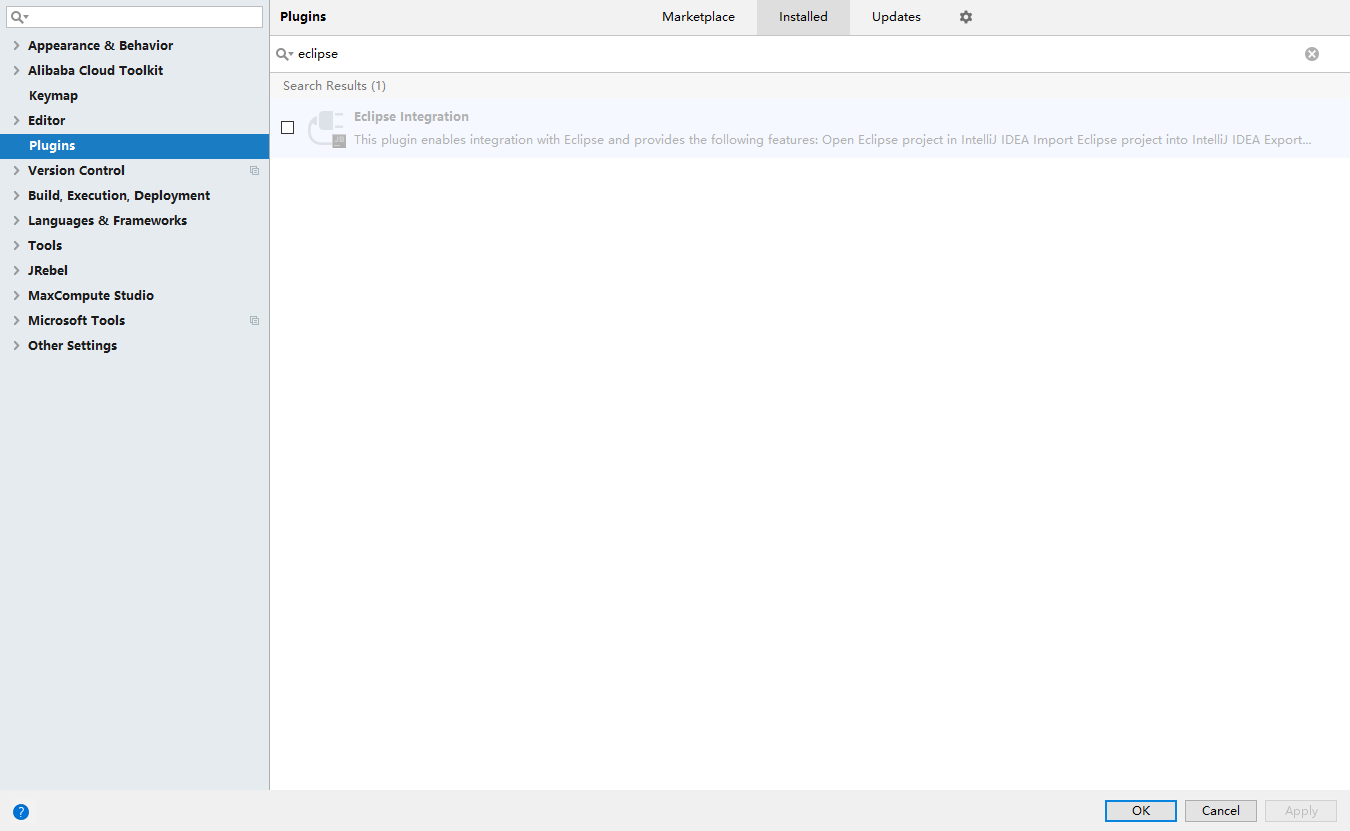Switch to the Marketplace tab
1350x831 pixels.
698,17
